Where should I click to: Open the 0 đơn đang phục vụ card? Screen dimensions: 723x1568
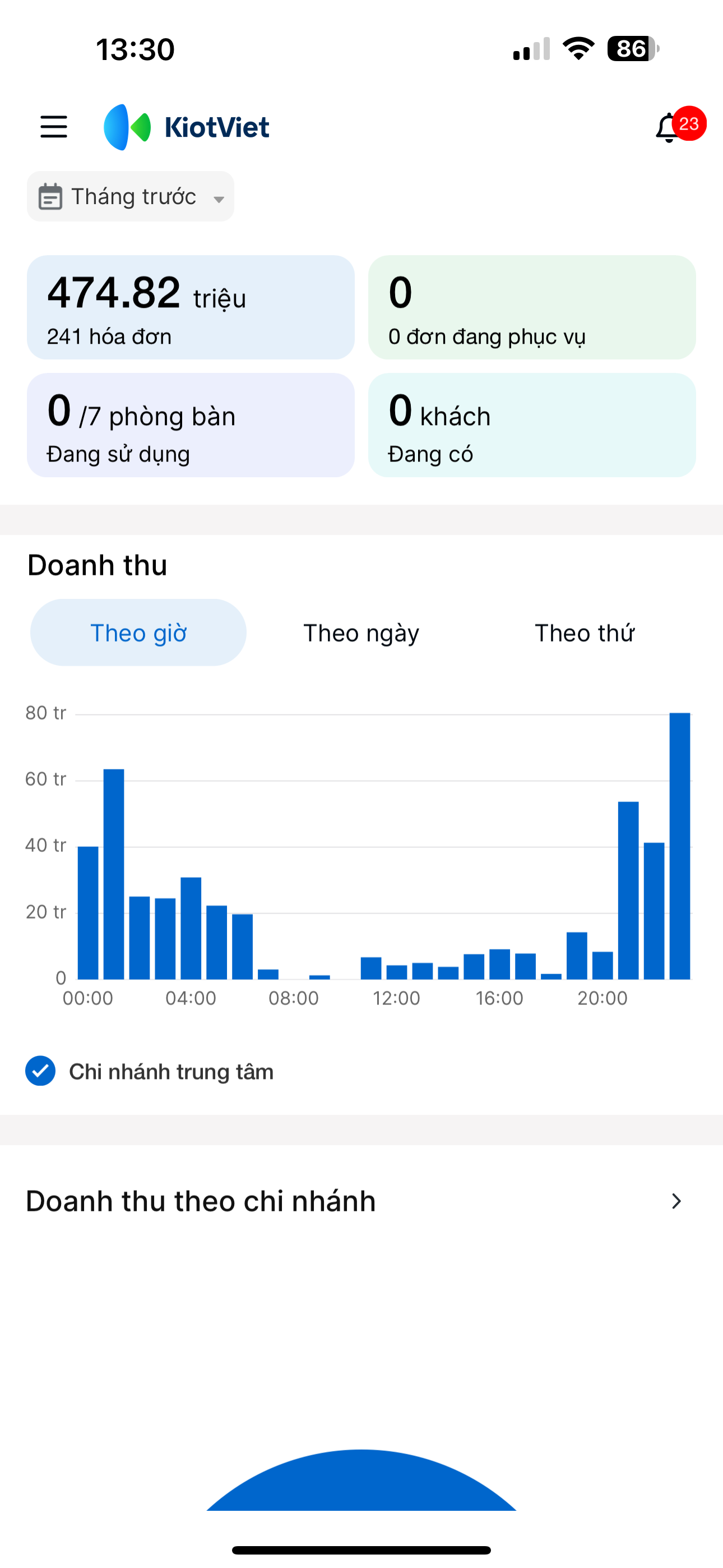tap(532, 307)
